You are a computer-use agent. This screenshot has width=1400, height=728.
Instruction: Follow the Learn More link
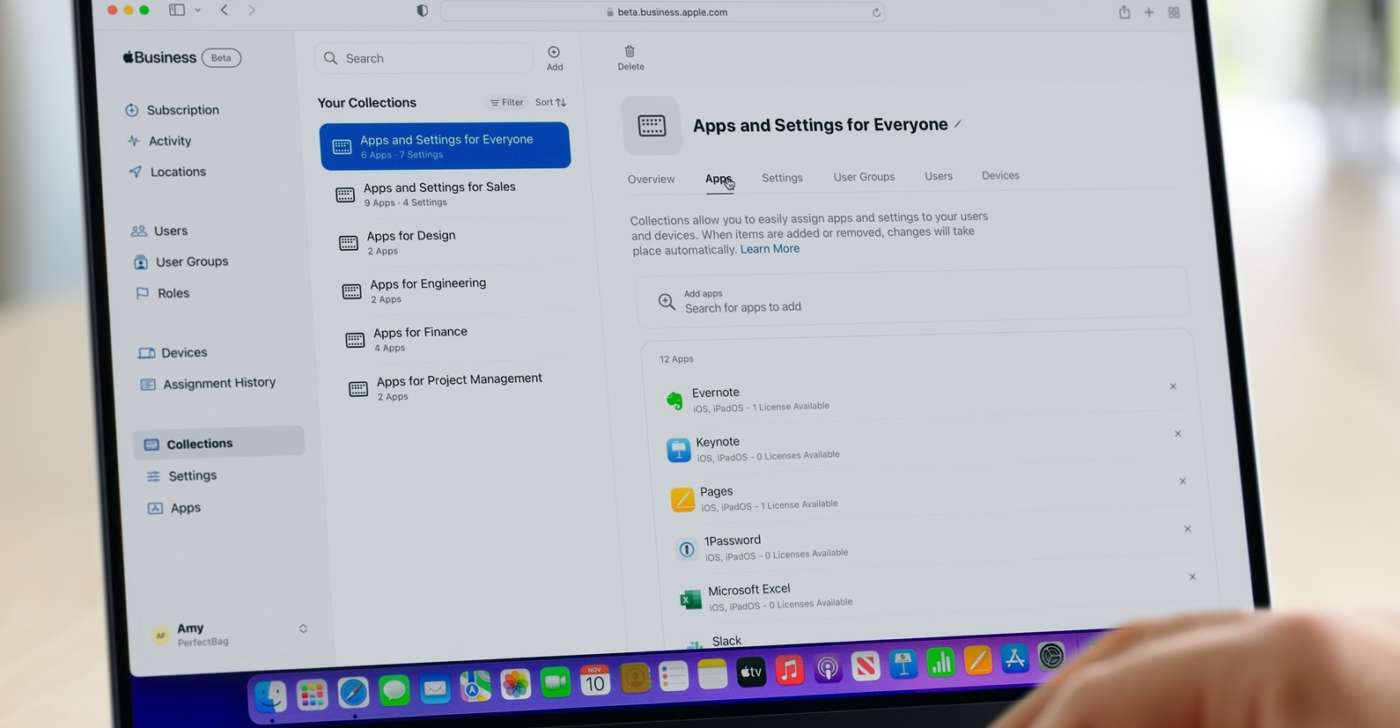(770, 249)
